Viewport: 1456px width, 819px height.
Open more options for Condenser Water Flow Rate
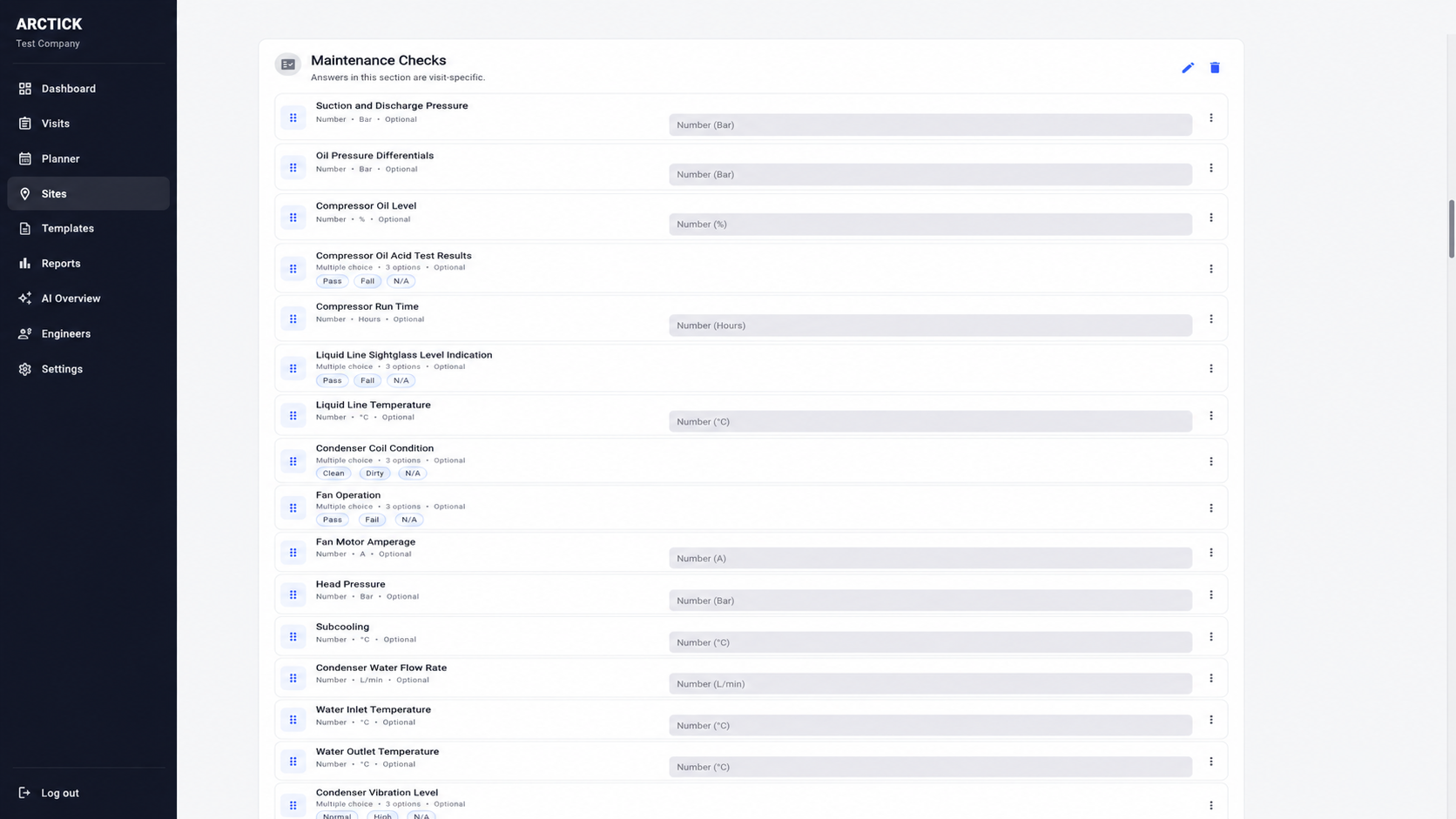click(1210, 678)
